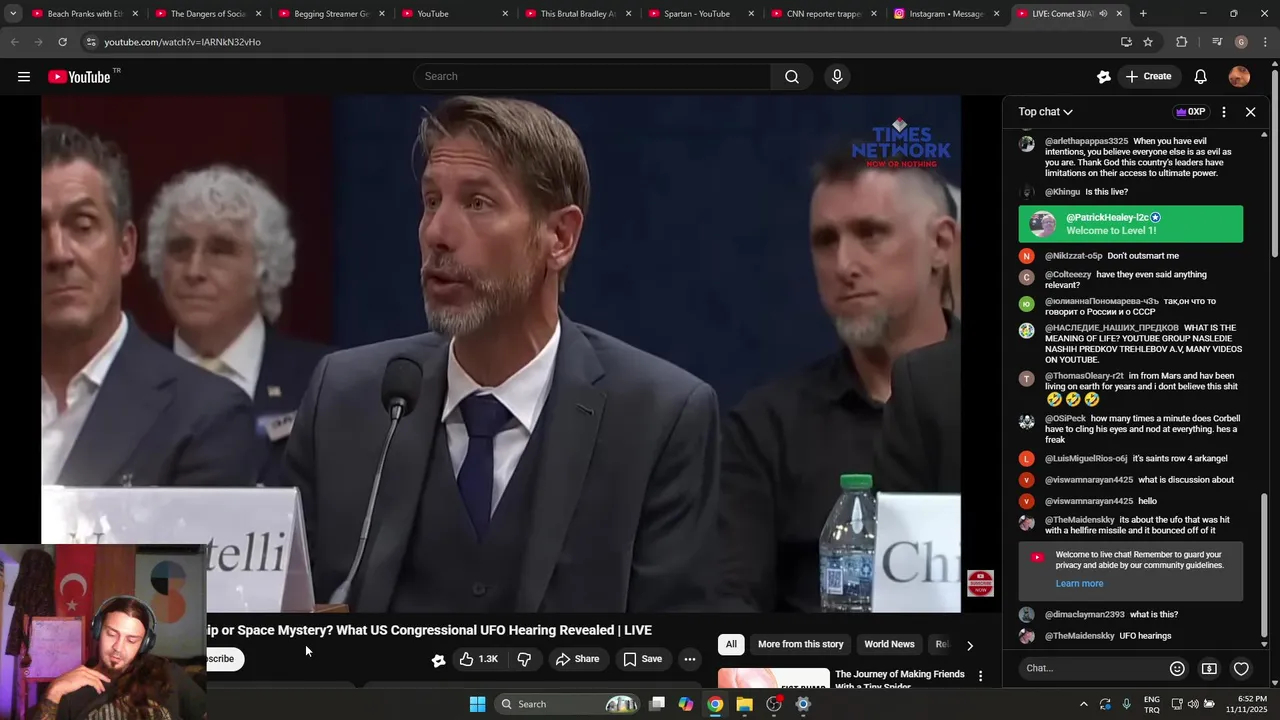1280x720 pixels.
Task: Click the channel membership badge icon
Action: (x=438, y=660)
